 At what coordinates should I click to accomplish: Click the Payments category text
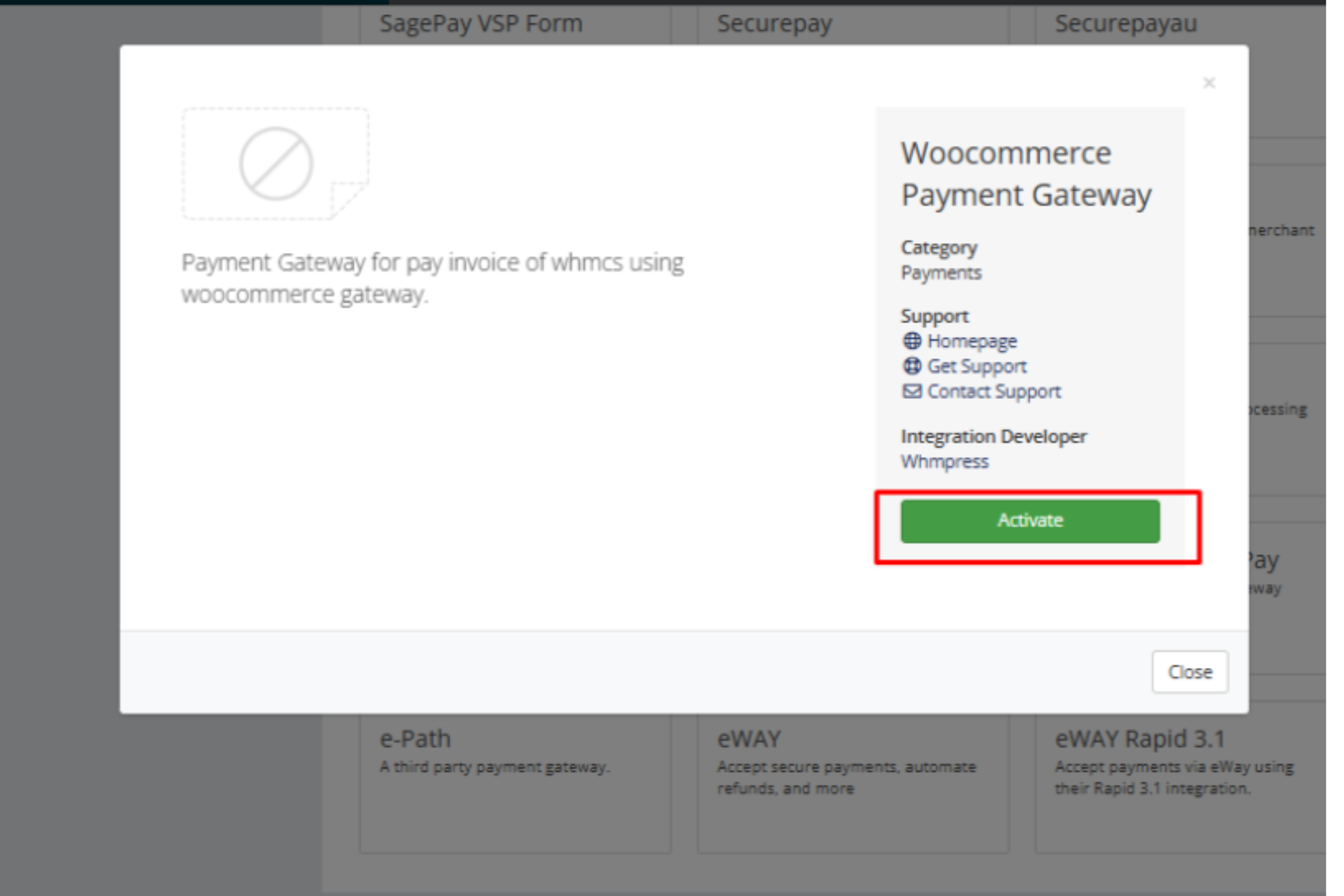(941, 273)
